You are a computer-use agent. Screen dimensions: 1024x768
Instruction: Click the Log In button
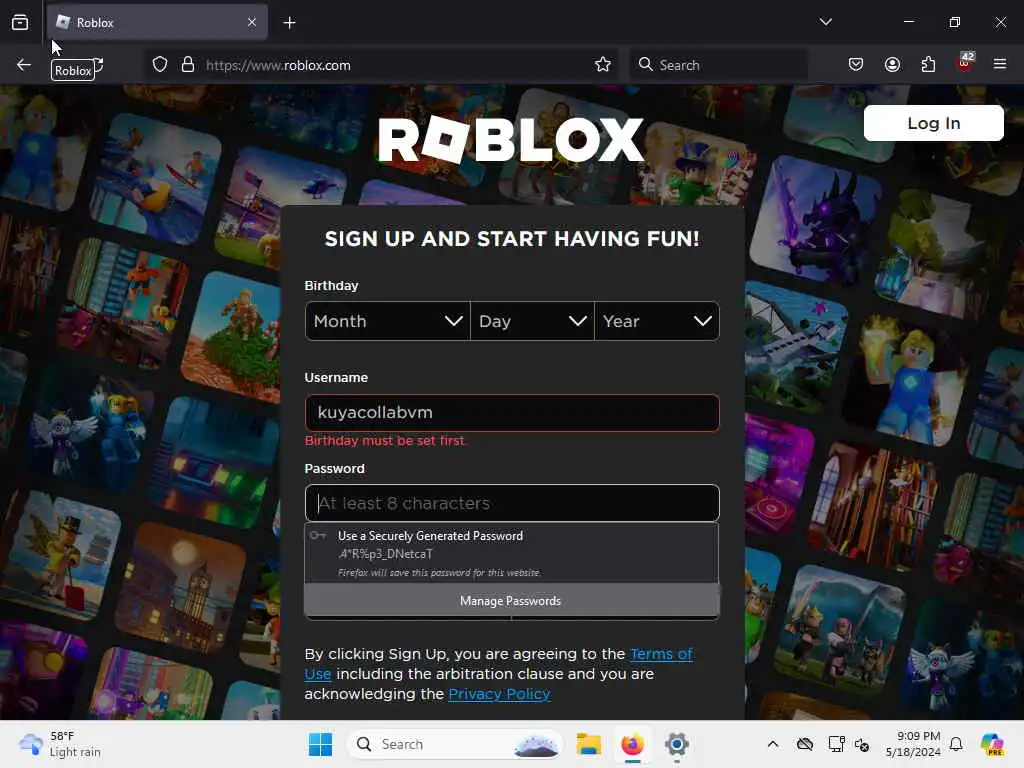click(x=933, y=123)
